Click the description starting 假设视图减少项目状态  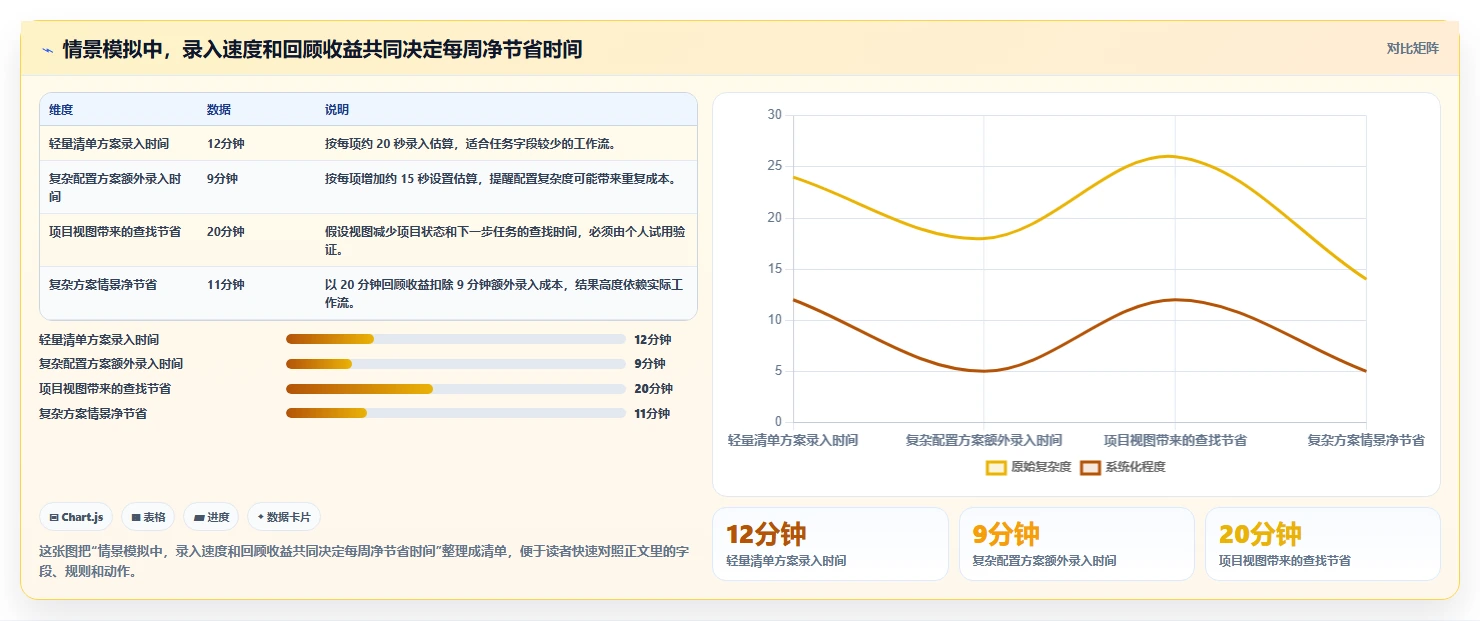click(x=505, y=240)
